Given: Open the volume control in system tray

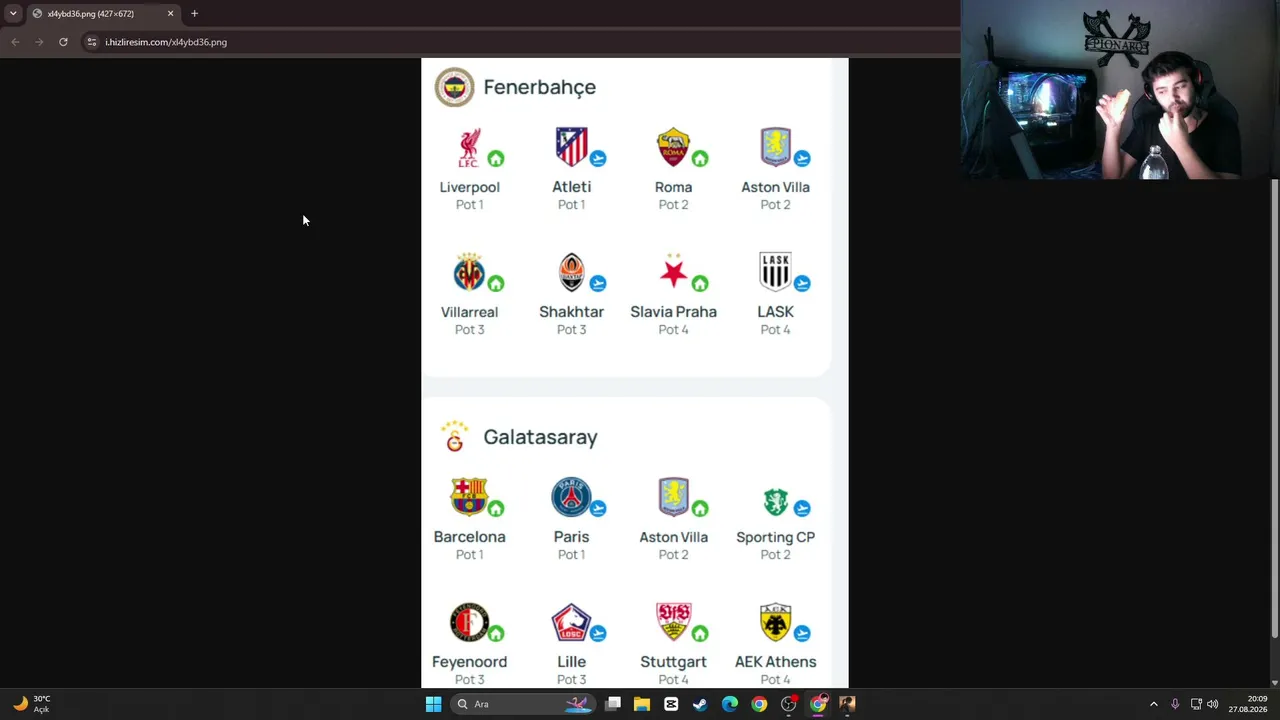Looking at the screenshot, I should [1213, 704].
